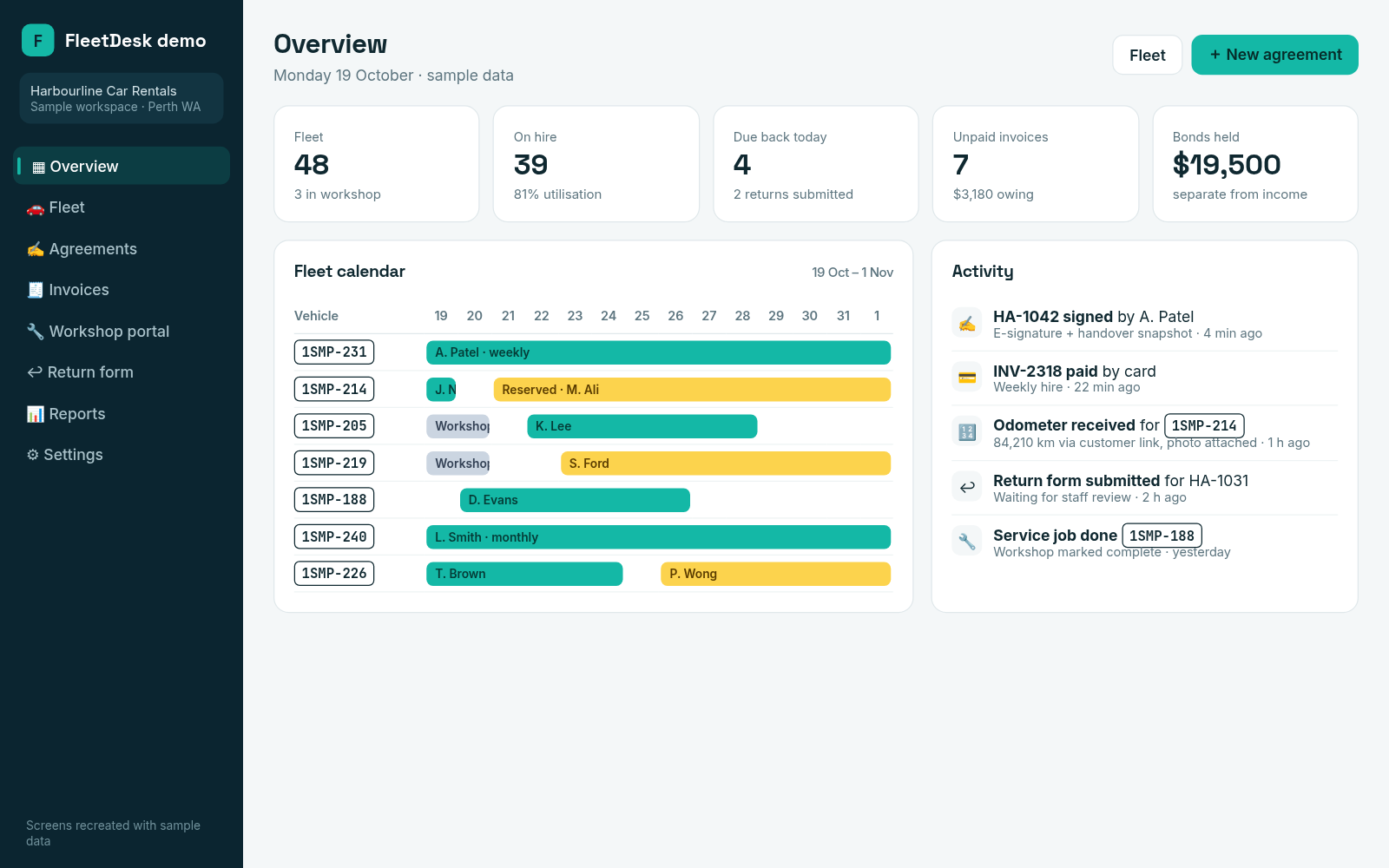The height and width of the screenshot is (868, 1389).
Task: Open the HA-1042 signed activity entry
Action: pos(1144,324)
